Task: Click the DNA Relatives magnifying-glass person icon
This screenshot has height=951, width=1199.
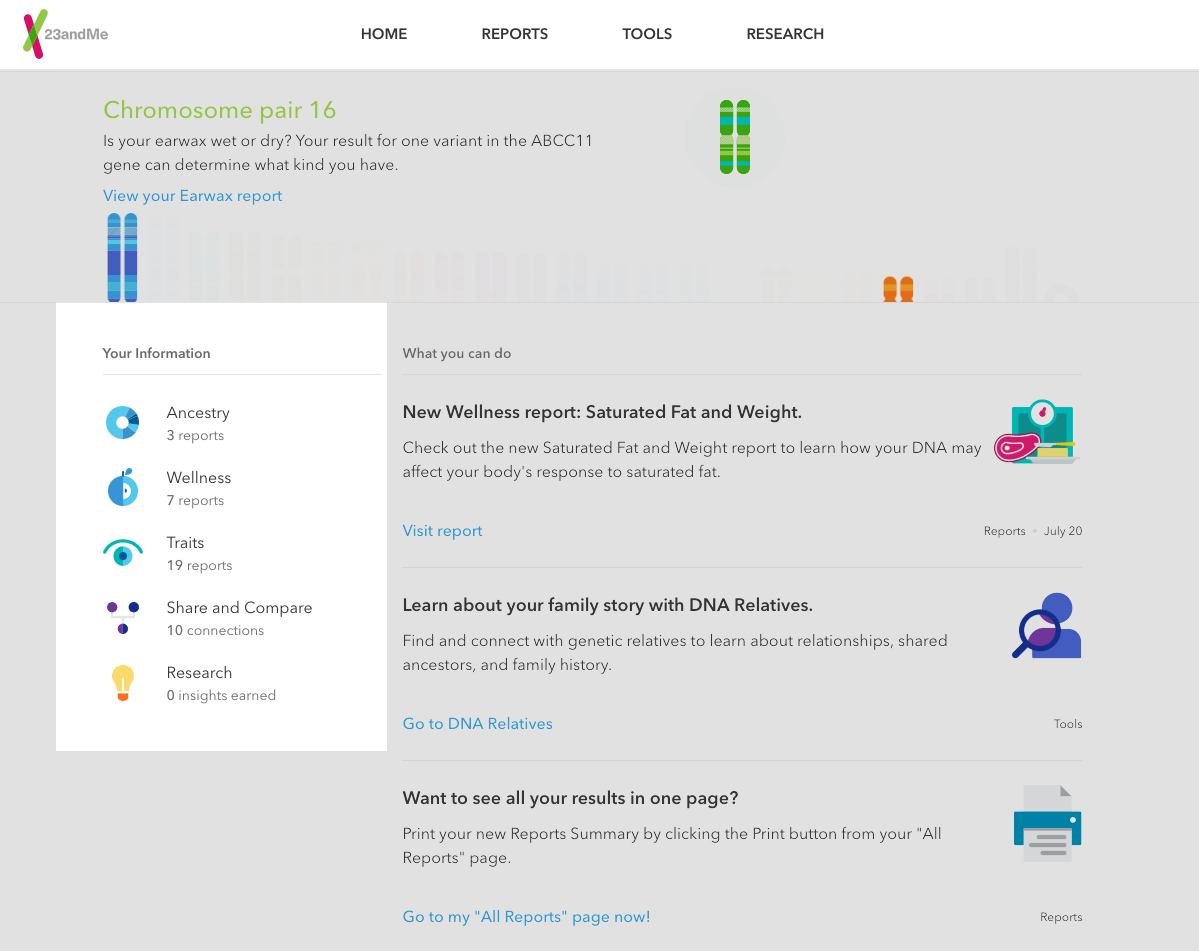Action: click(x=1046, y=625)
